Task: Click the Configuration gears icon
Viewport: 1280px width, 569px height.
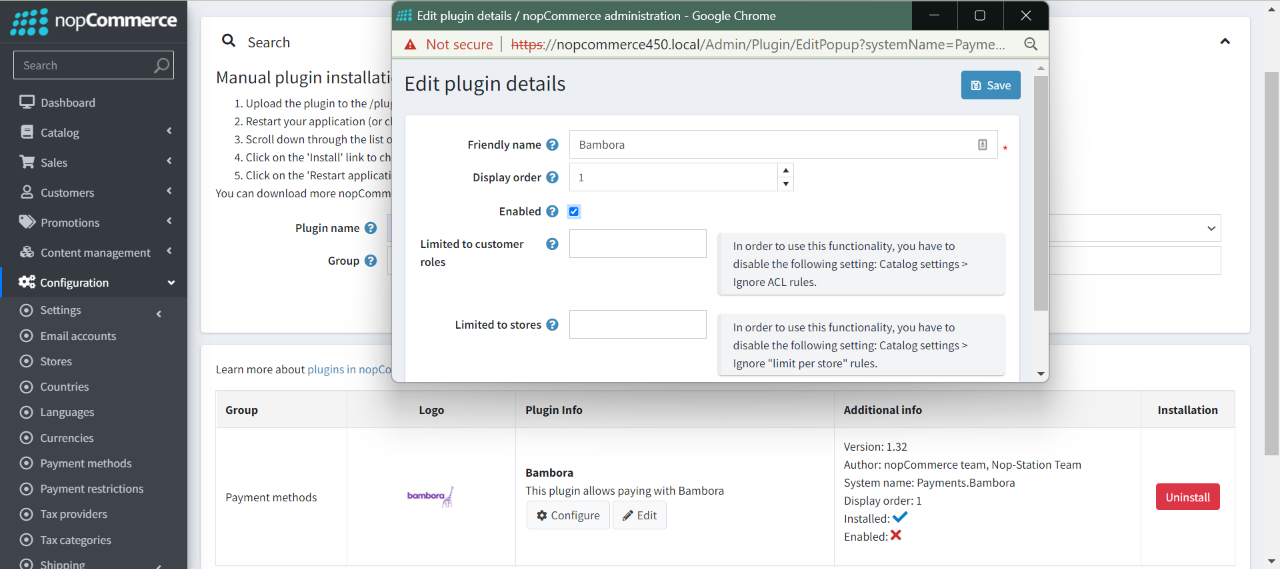Action: tap(27, 283)
